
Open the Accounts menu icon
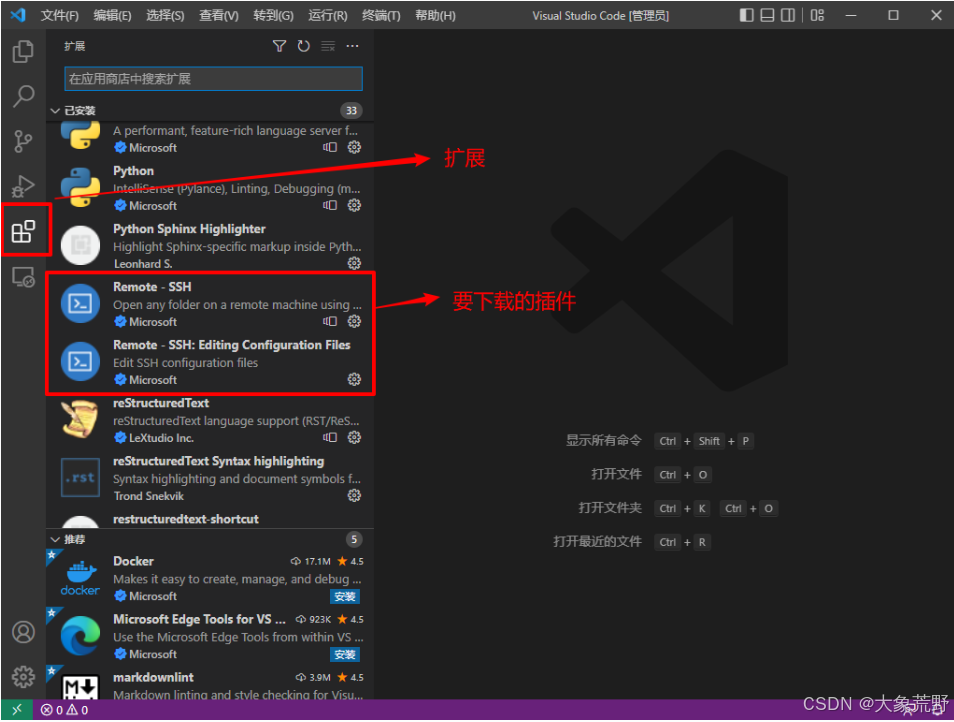(23, 633)
